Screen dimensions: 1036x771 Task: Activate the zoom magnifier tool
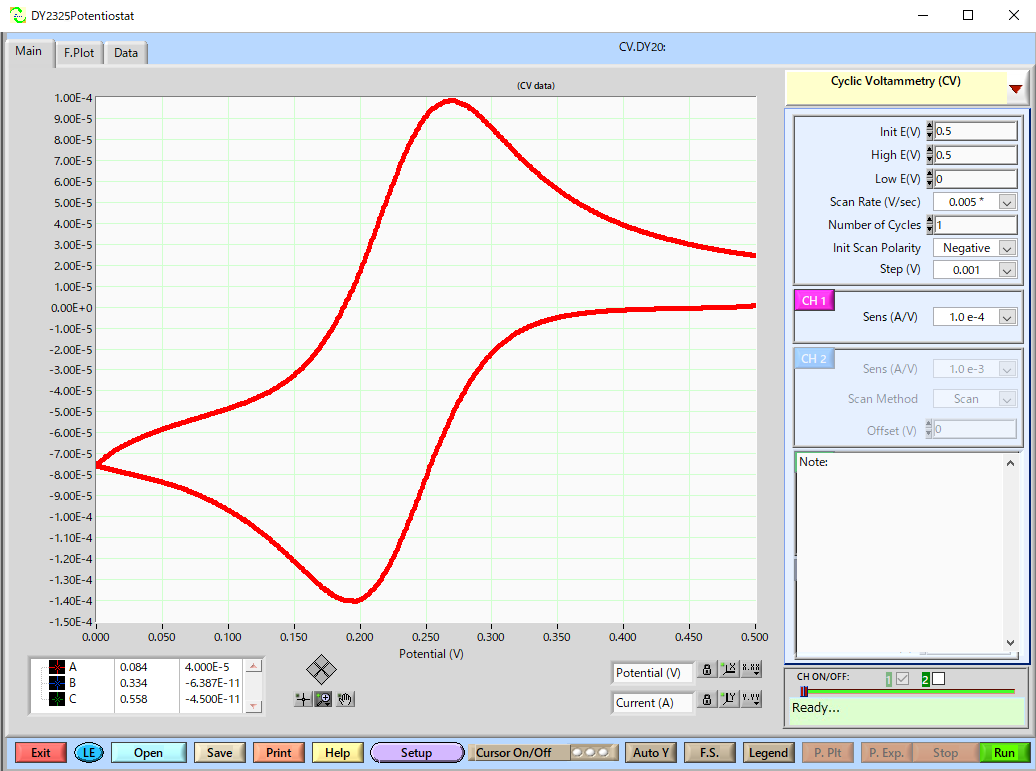(323, 699)
